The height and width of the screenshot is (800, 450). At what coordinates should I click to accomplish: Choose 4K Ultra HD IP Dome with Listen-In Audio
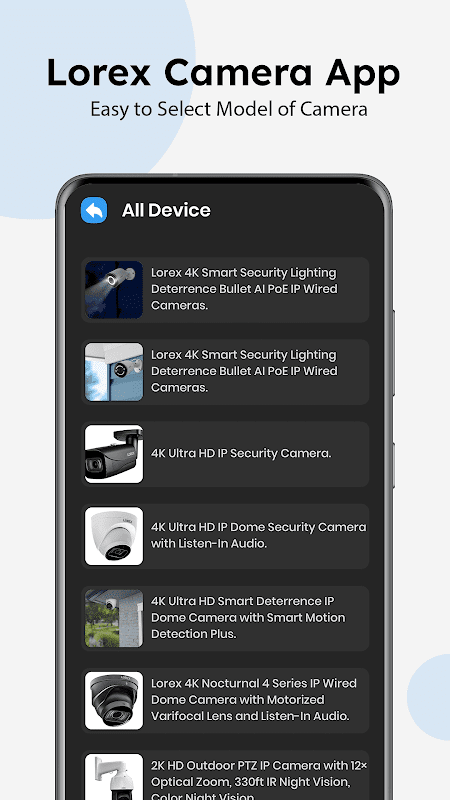pos(225,536)
